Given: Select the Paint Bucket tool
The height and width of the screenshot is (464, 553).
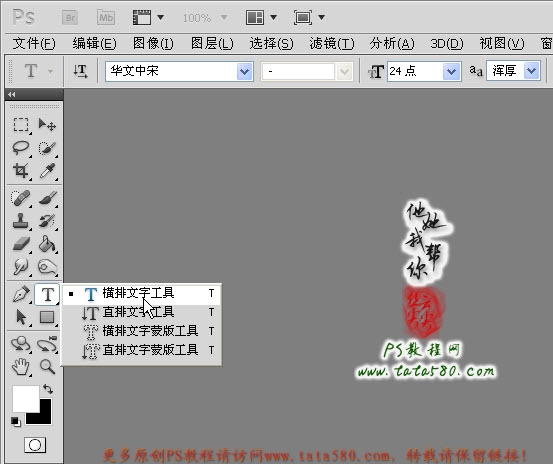Looking at the screenshot, I should 47,244.
